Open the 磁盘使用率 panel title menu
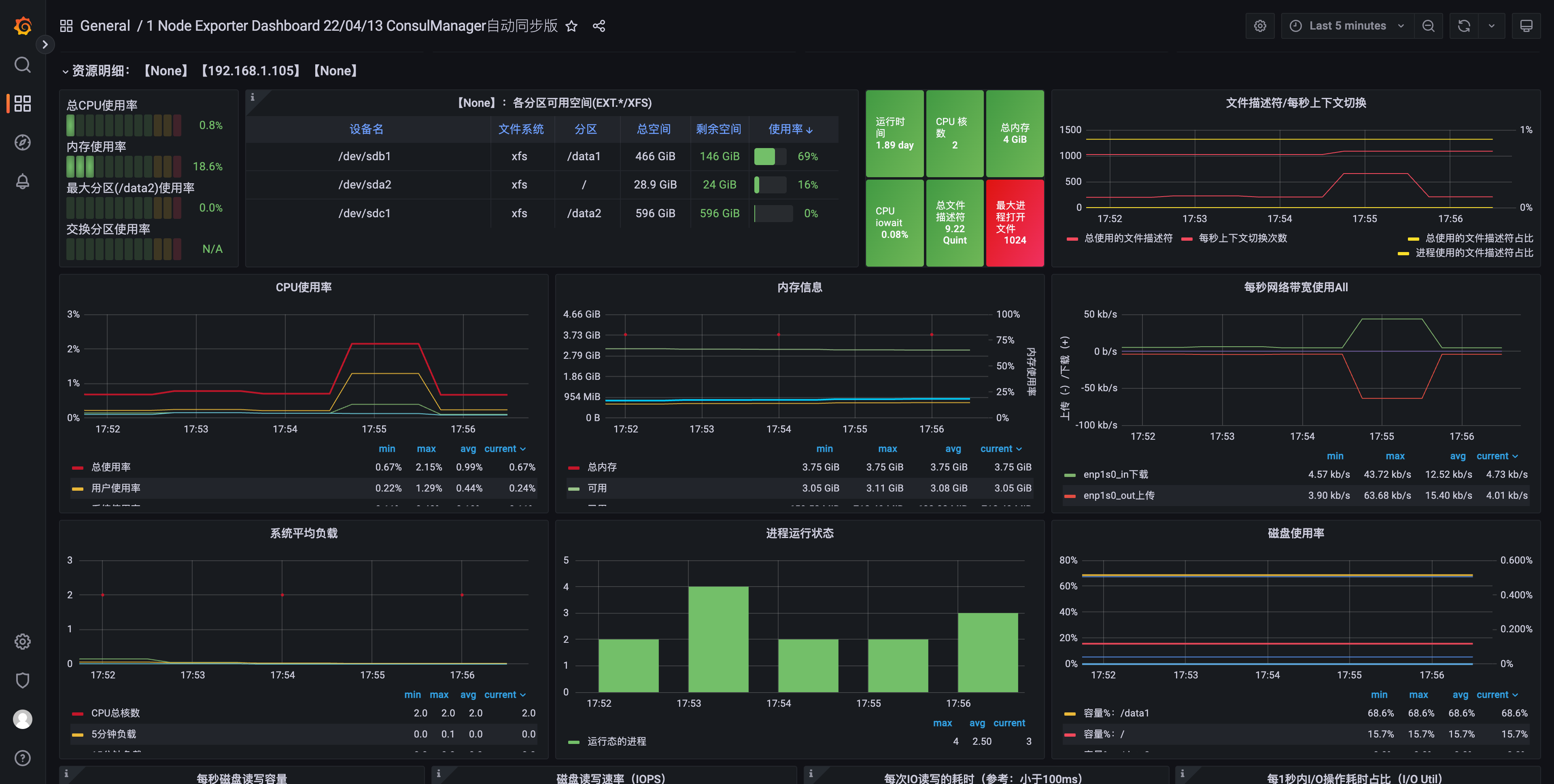The image size is (1554, 784). 1295,534
